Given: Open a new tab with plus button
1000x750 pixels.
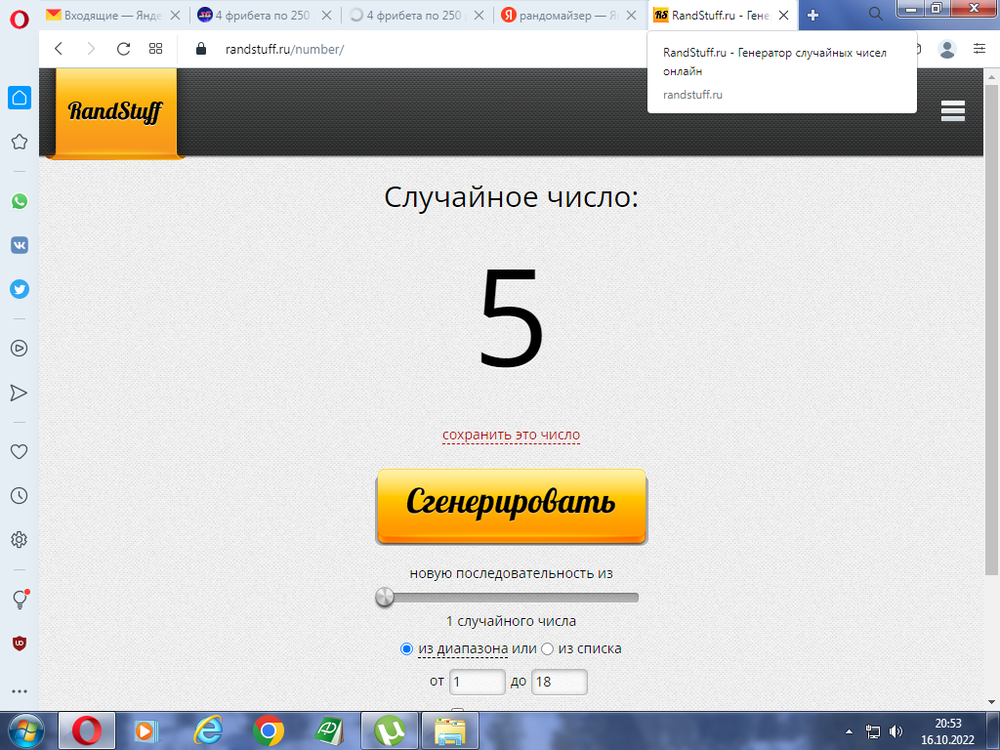Looking at the screenshot, I should pos(812,15).
